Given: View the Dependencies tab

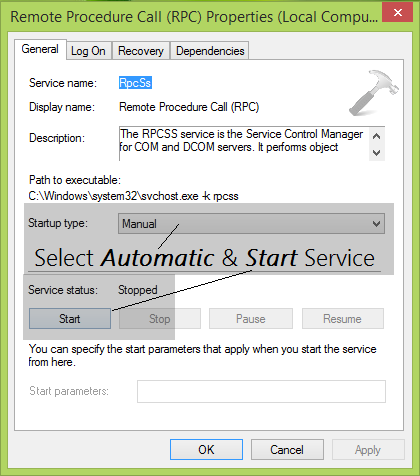Looking at the screenshot, I should click(x=210, y=51).
